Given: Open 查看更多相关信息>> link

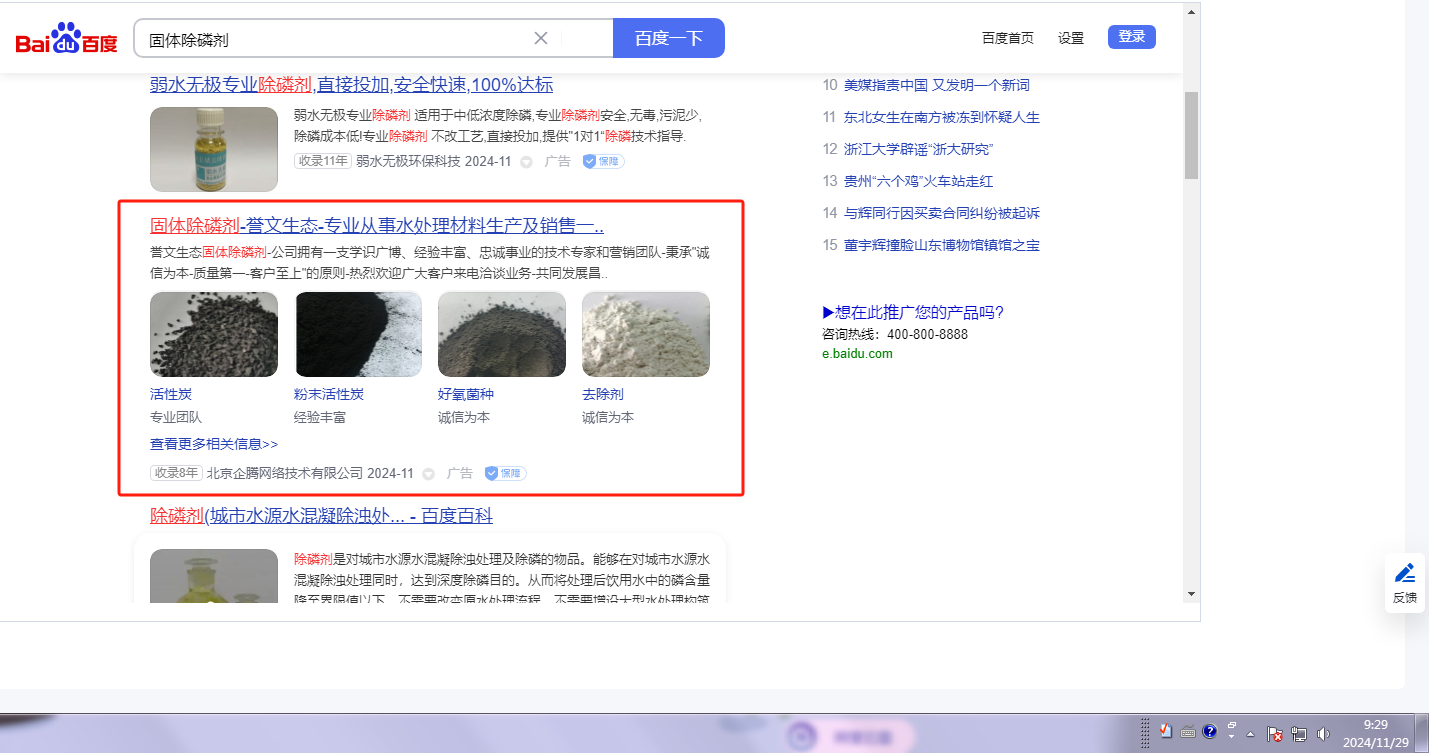Looking at the screenshot, I should pos(214,444).
